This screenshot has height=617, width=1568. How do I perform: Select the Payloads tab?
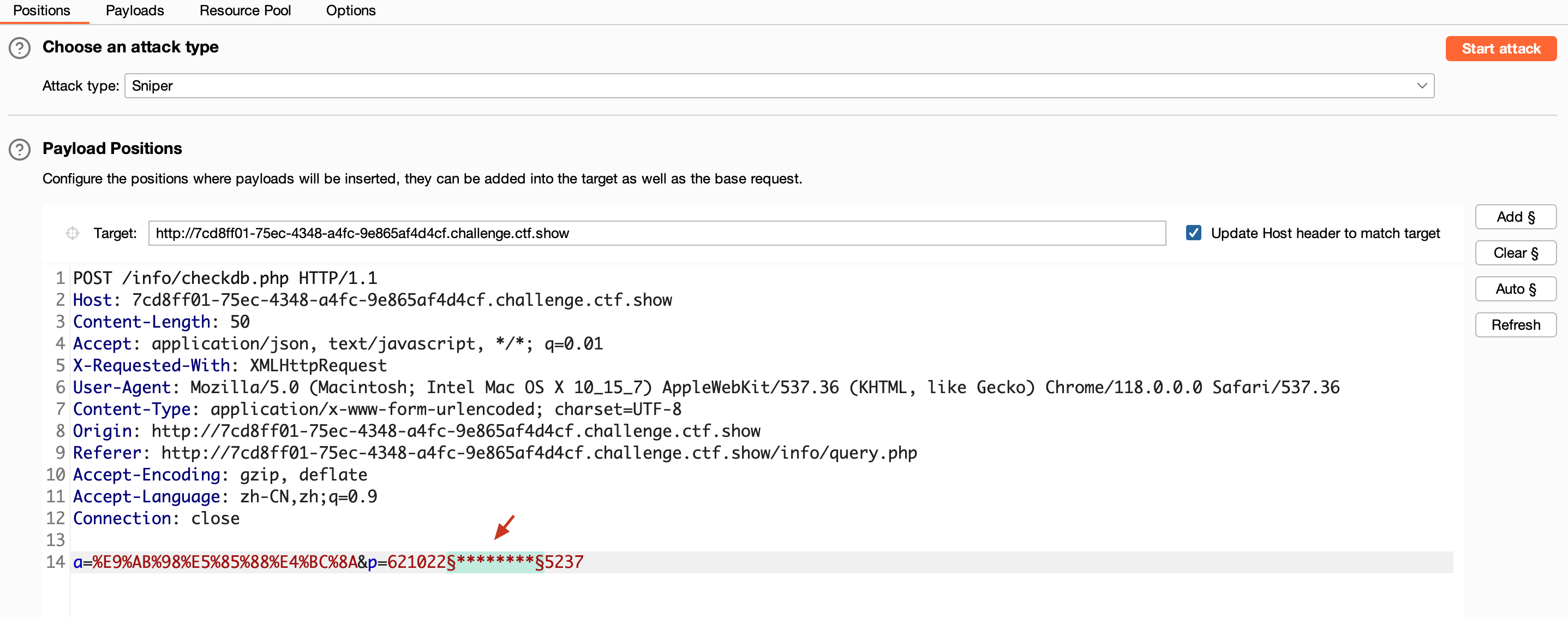click(135, 10)
